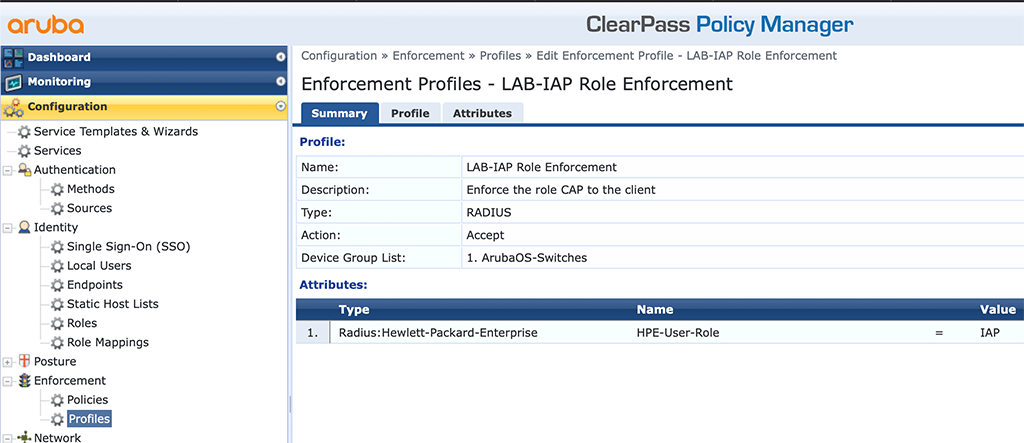This screenshot has height=443, width=1024.
Task: Expand the Posture tree node
Action: (7, 362)
